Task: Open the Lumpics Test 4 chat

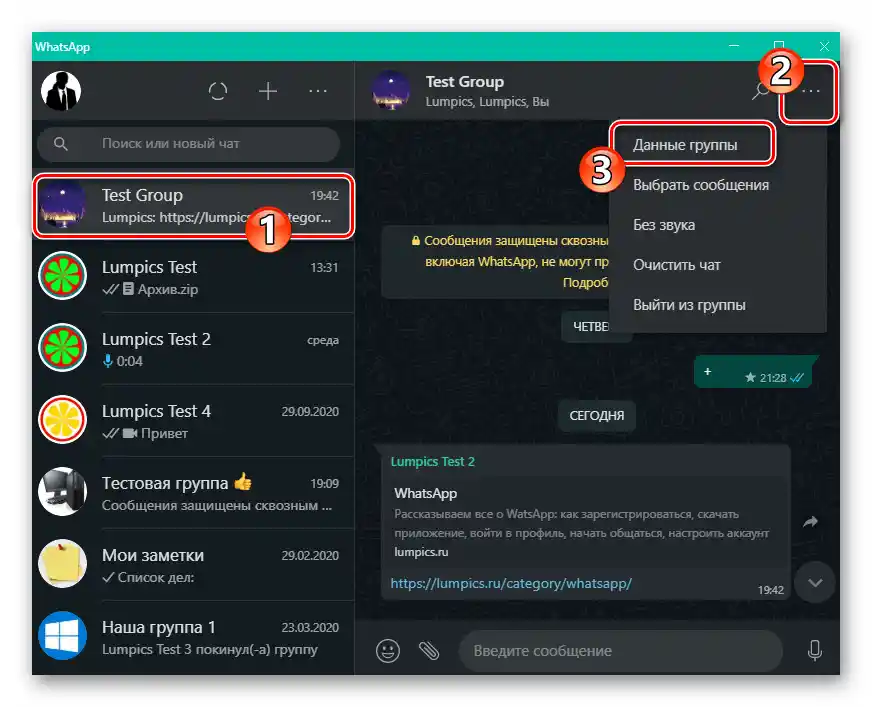Action: (193, 421)
